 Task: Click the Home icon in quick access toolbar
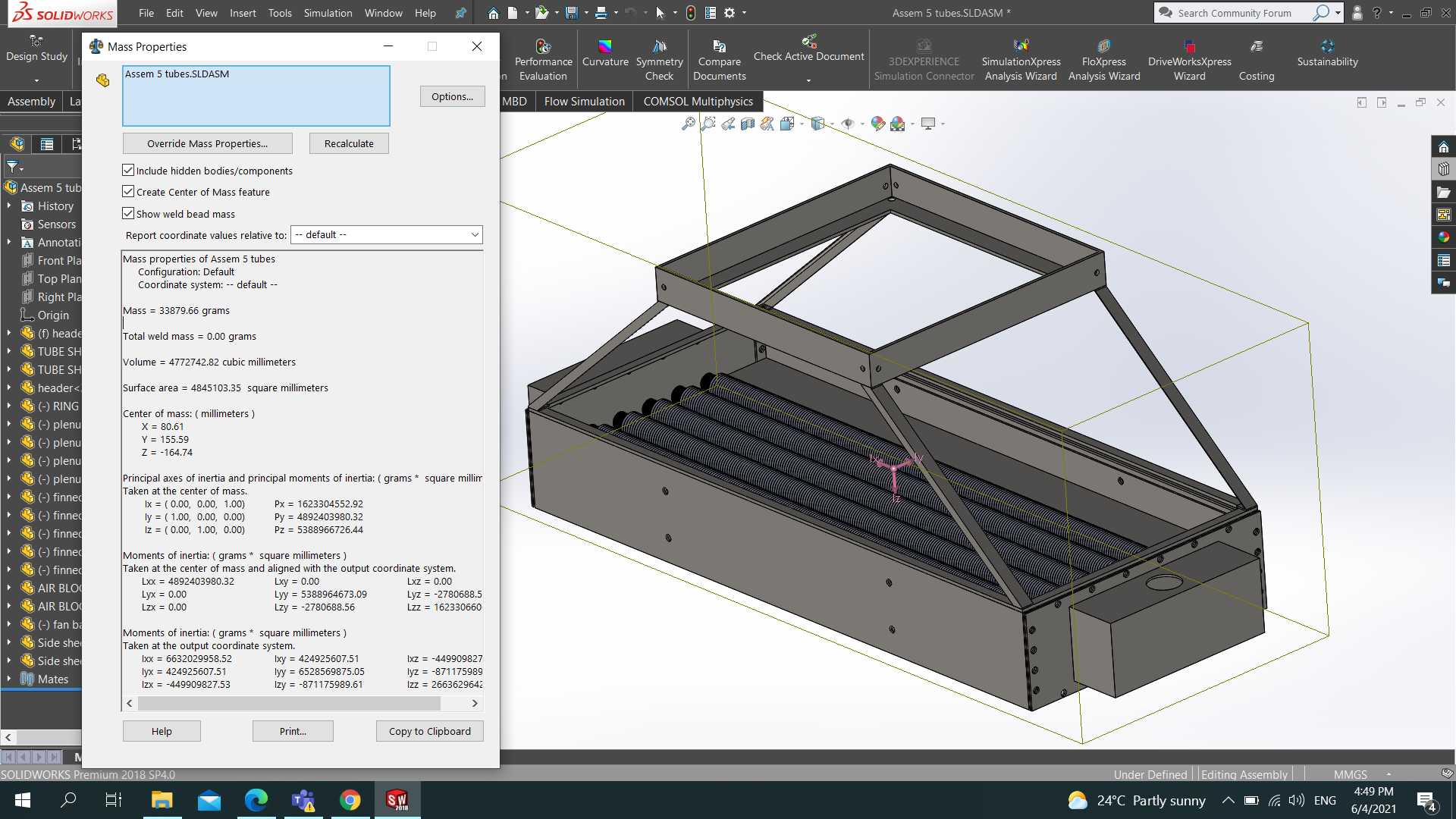[493, 13]
